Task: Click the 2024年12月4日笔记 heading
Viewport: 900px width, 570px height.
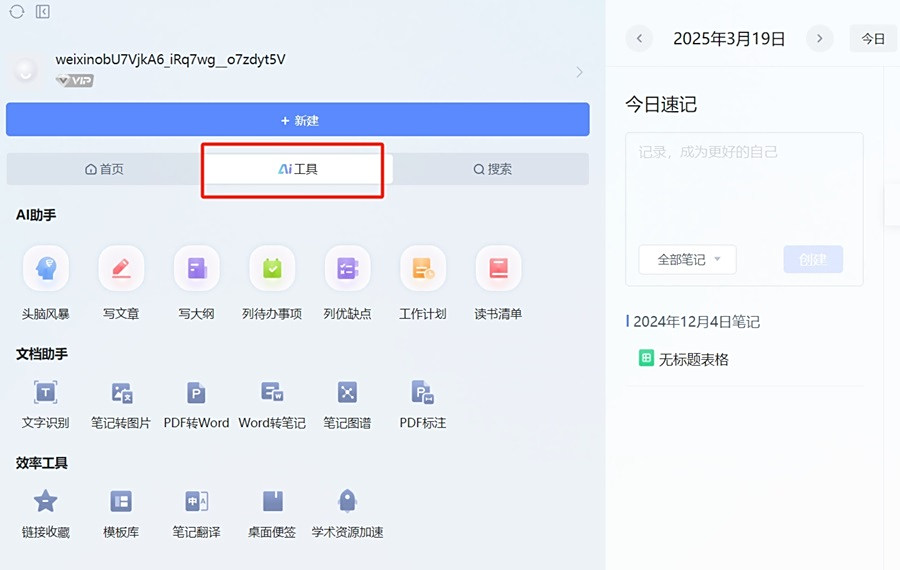Action: point(696,321)
